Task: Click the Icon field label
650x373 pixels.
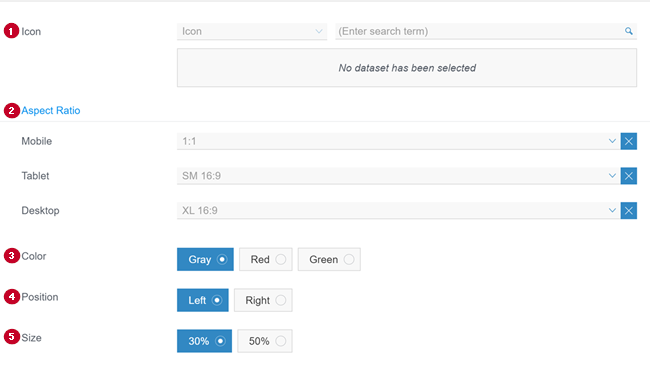Action: 31,31
